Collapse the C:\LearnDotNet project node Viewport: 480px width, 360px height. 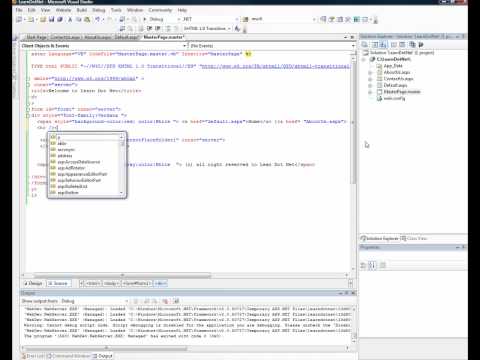click(364, 59)
